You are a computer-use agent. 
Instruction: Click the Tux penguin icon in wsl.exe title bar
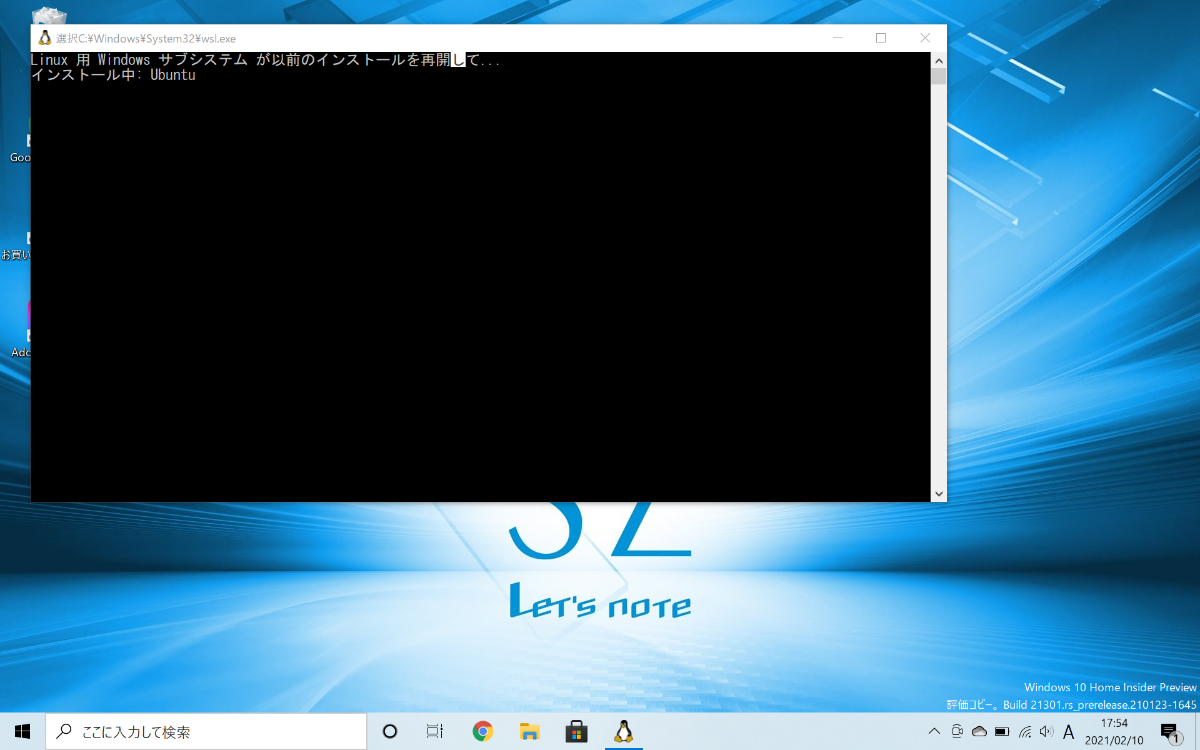click(44, 38)
